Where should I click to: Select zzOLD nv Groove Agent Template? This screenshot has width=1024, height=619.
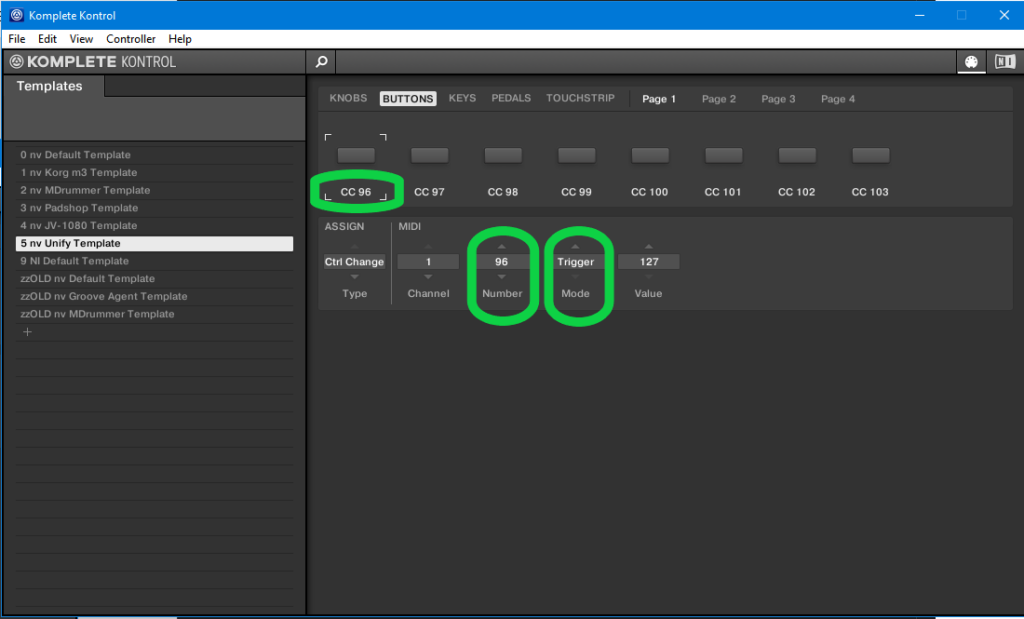(154, 296)
